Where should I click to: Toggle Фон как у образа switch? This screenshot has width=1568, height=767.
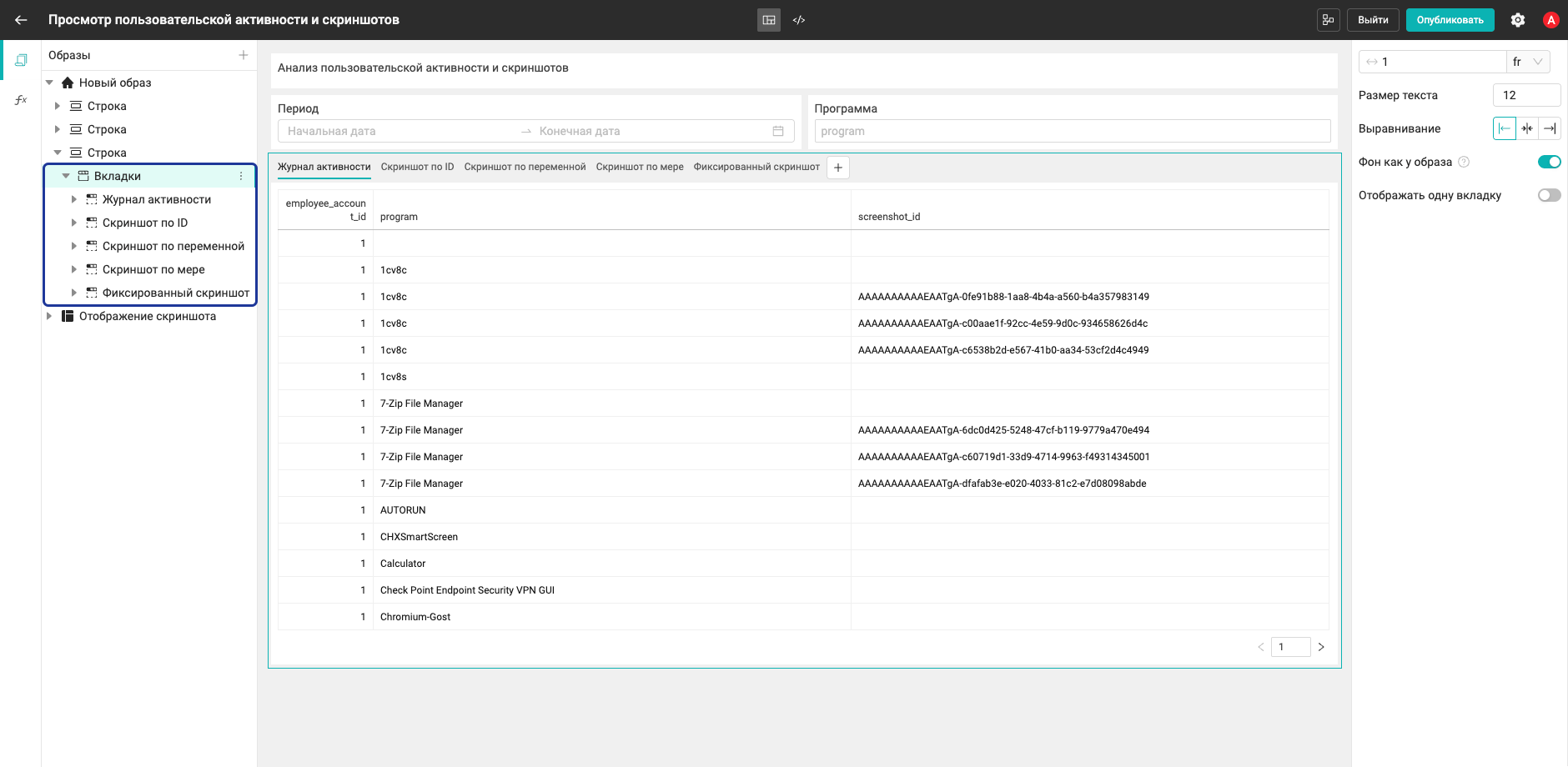pos(1549,162)
